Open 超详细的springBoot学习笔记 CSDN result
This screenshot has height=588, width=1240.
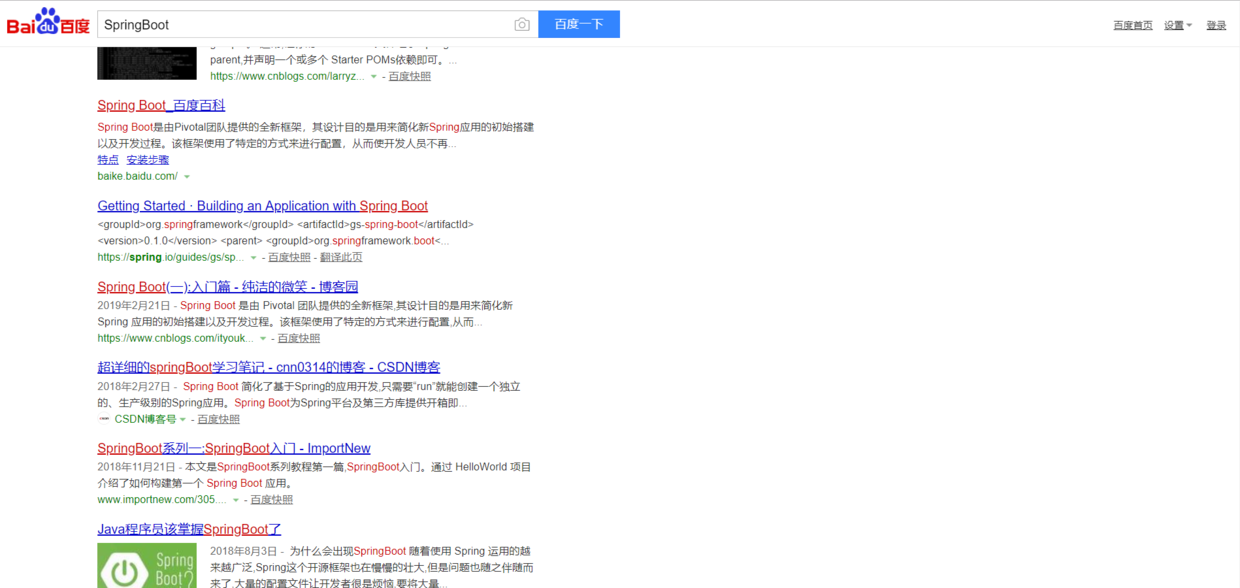point(269,367)
